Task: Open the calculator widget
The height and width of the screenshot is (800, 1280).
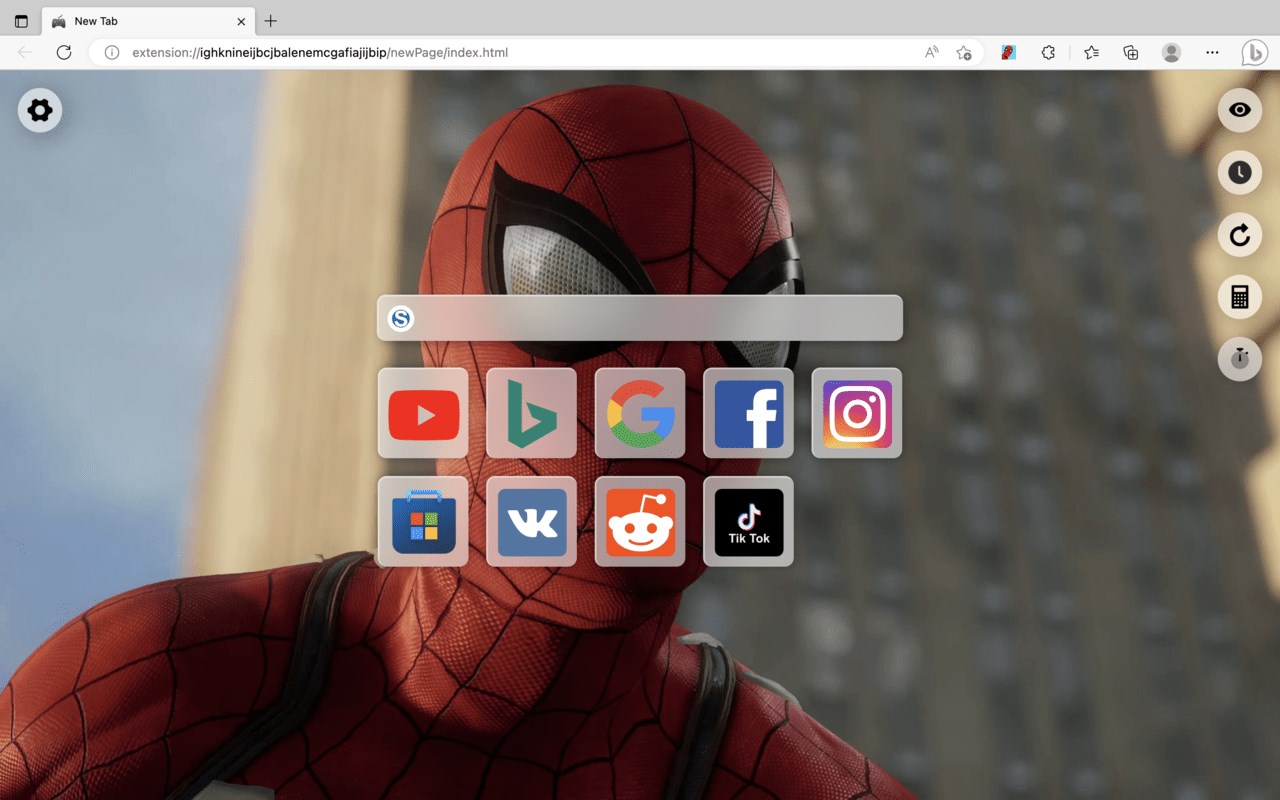Action: 1240,297
